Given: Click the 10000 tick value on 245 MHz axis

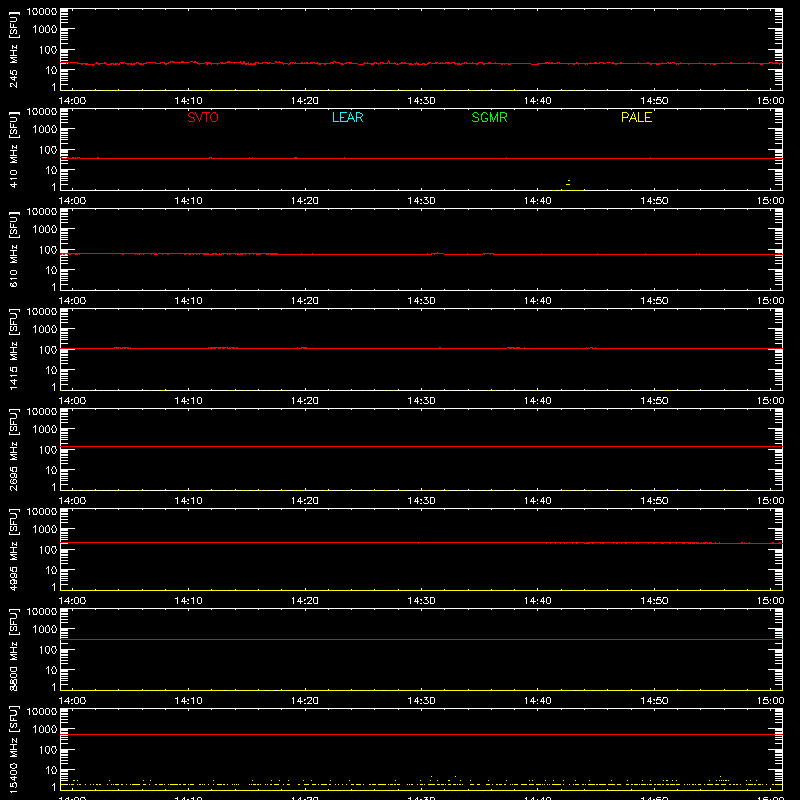Looking at the screenshot, I should click(42, 12).
